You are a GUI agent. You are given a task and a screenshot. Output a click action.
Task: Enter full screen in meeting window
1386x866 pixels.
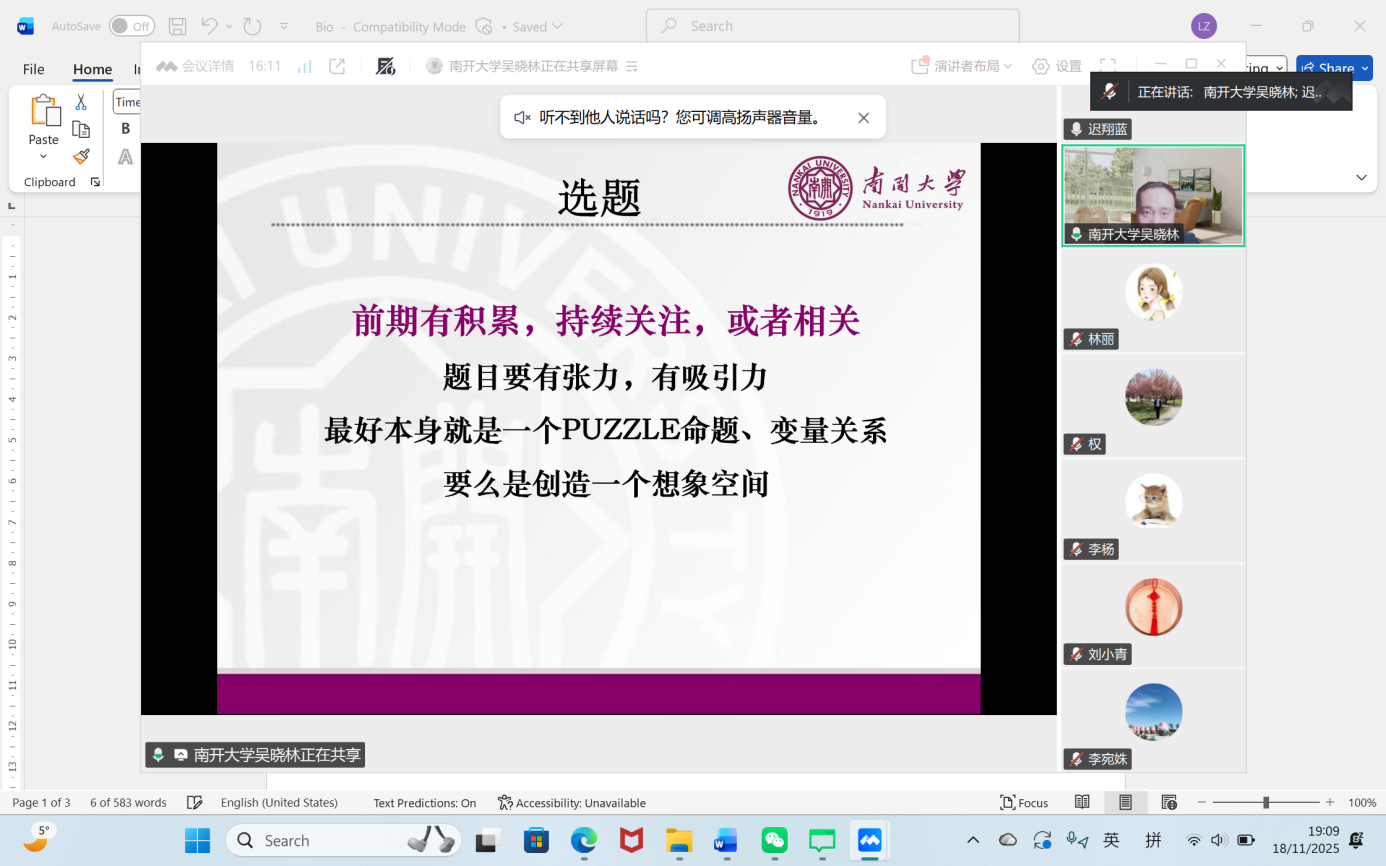[1107, 66]
